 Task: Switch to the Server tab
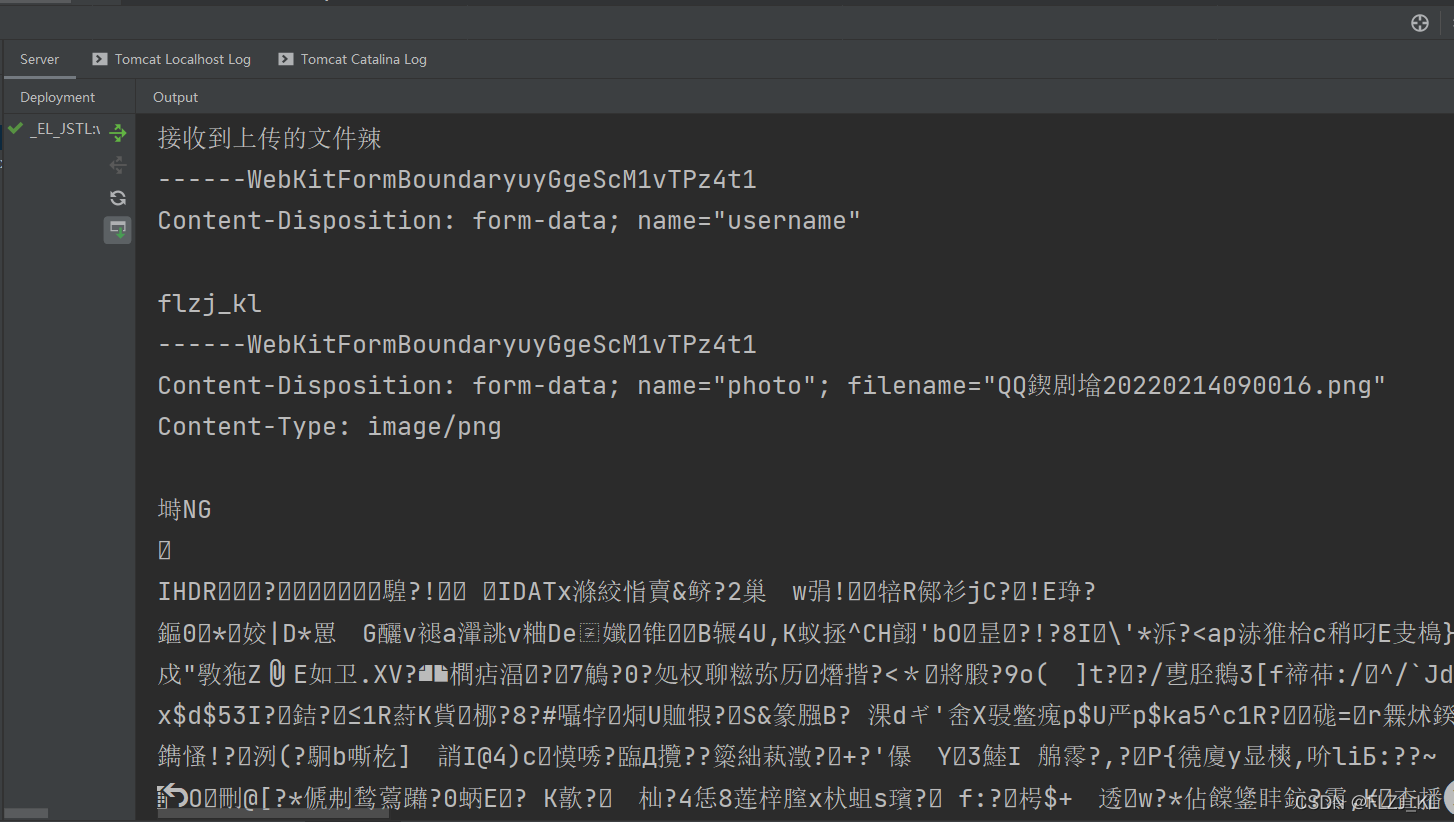(x=40, y=59)
